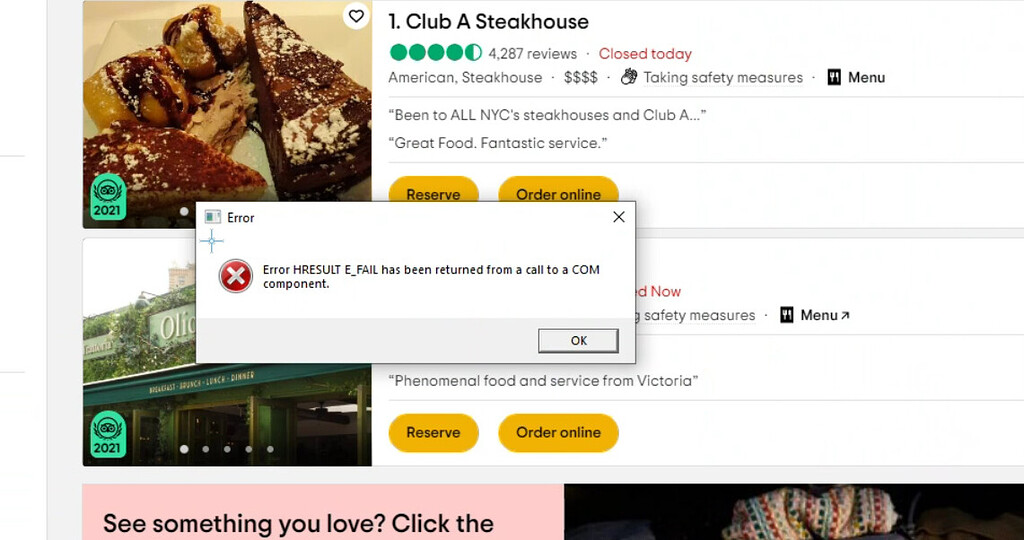Reserve a table at Club A Steakhouse
1024x540 pixels.
434,191
